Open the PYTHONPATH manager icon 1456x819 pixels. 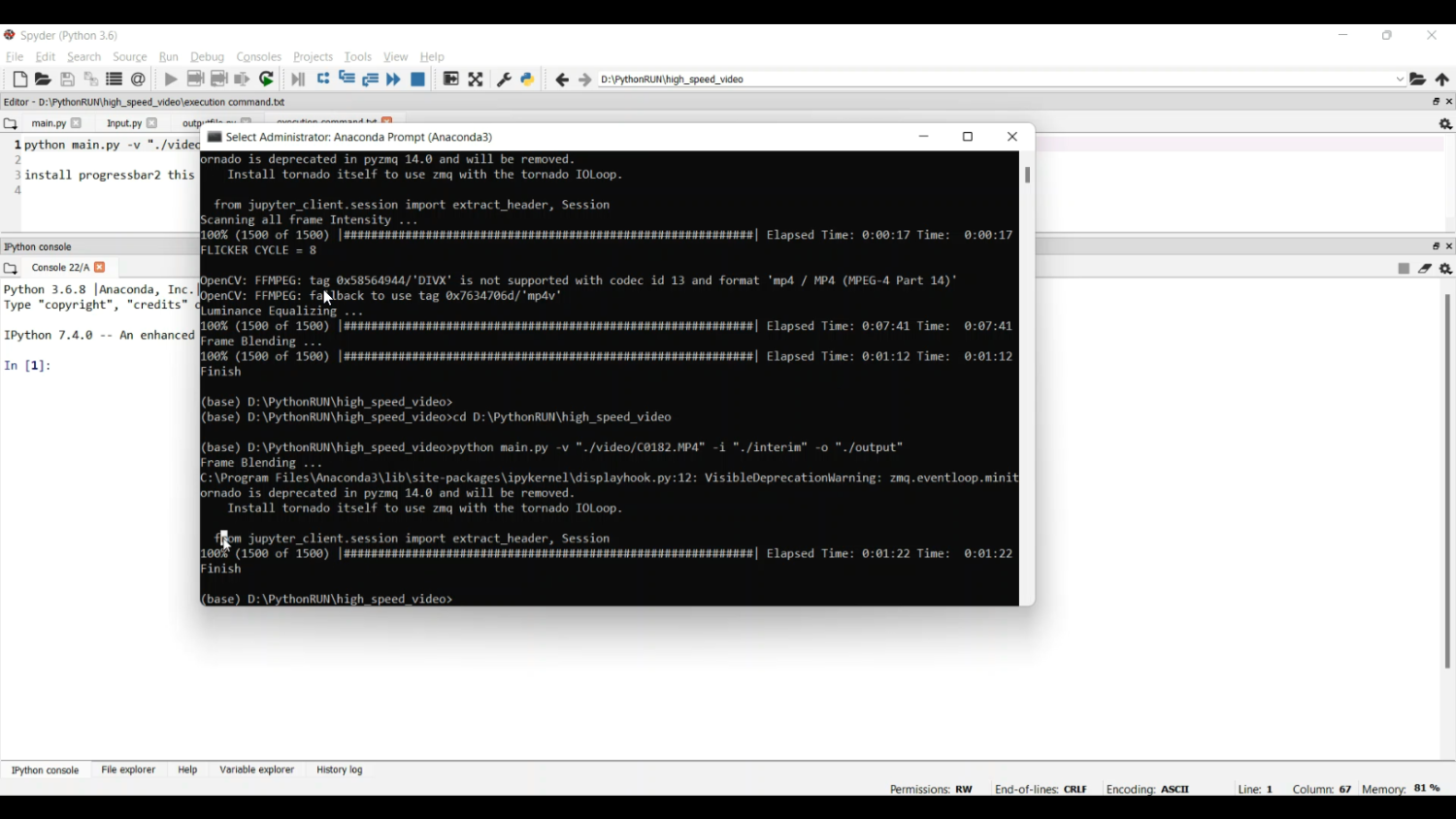528,80
